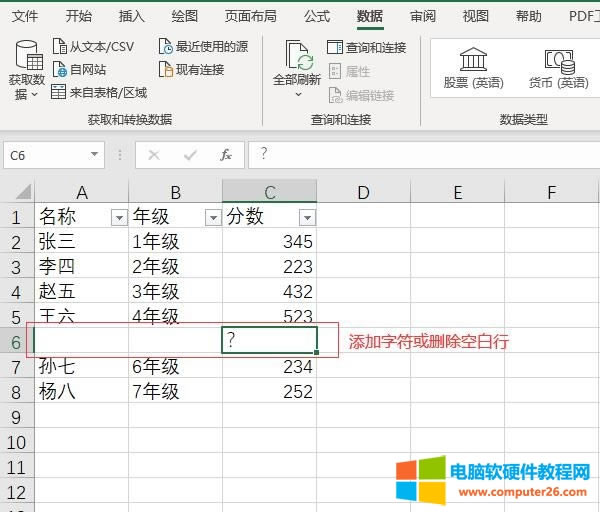600x512 pixels.
Task: Switch to the 帮助 (Help) tab
Action: pos(528,16)
